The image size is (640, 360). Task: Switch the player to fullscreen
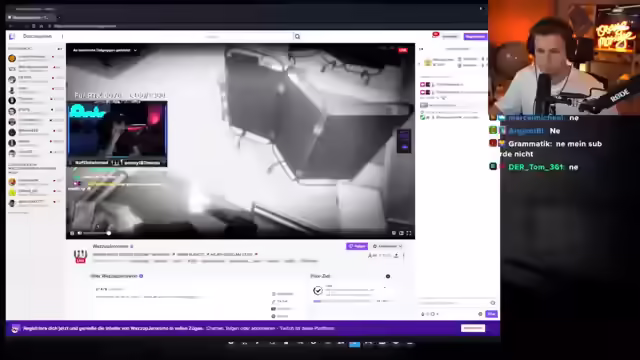click(x=409, y=233)
